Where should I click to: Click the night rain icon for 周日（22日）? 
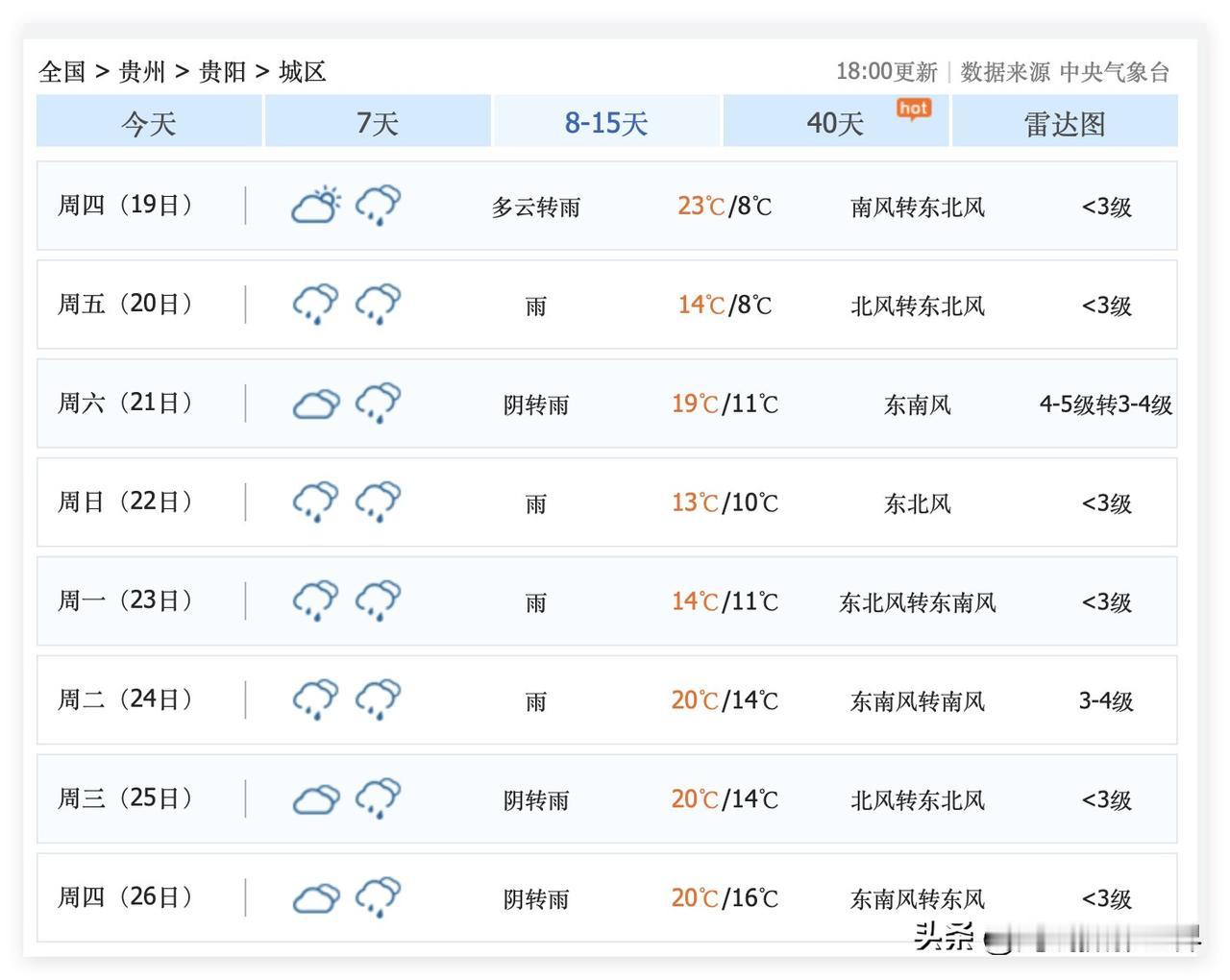pos(378,502)
